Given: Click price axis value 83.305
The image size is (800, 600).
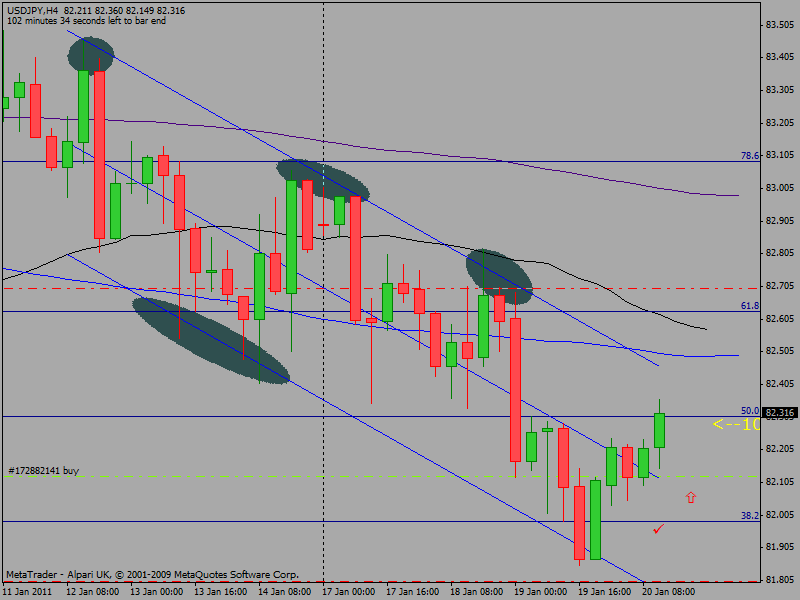Looking at the screenshot, I should coord(780,90).
